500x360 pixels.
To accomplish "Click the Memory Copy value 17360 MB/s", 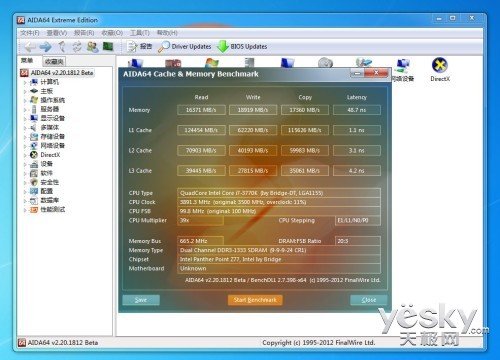I will coord(305,110).
